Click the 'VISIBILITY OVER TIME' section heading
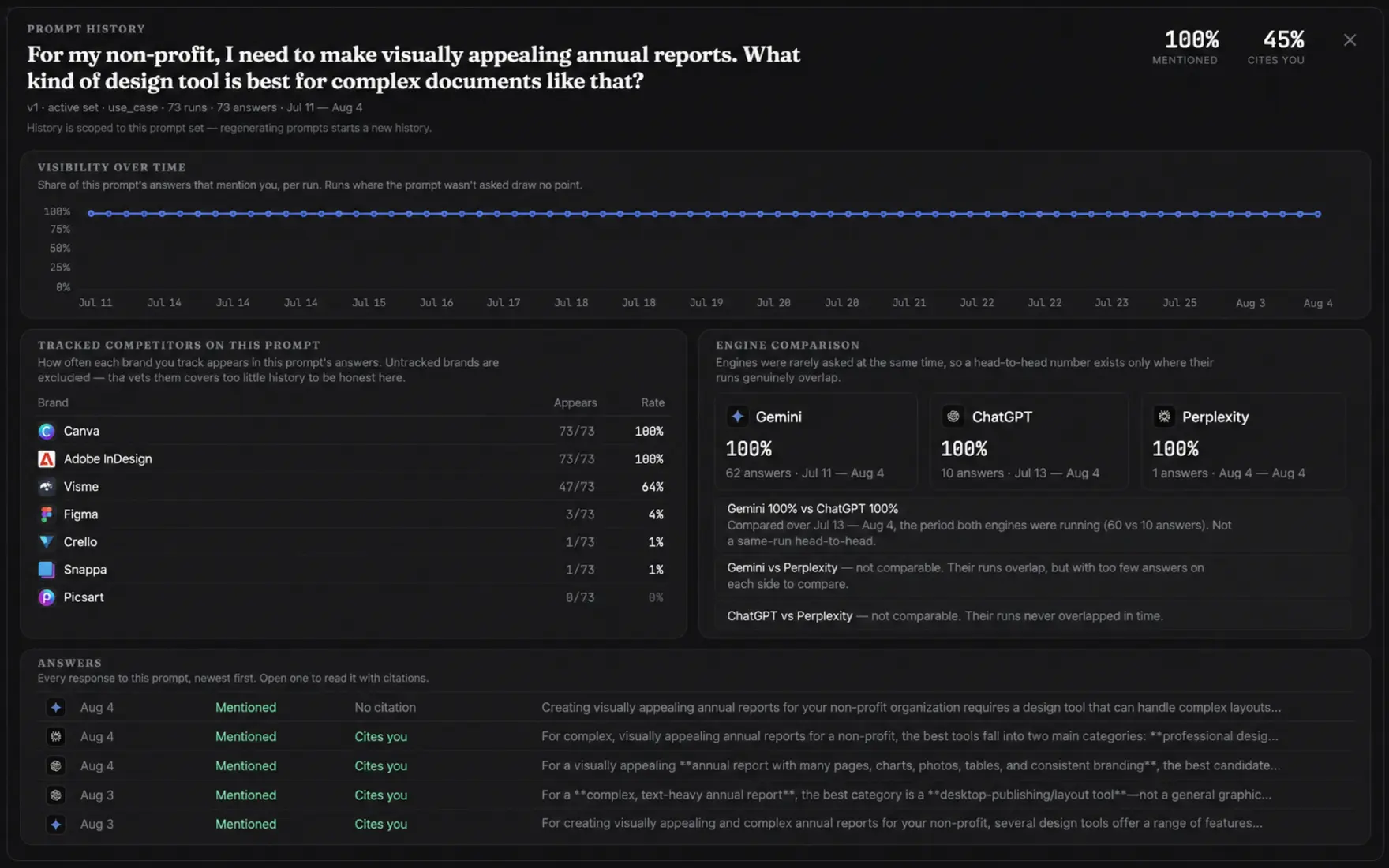 (x=112, y=167)
